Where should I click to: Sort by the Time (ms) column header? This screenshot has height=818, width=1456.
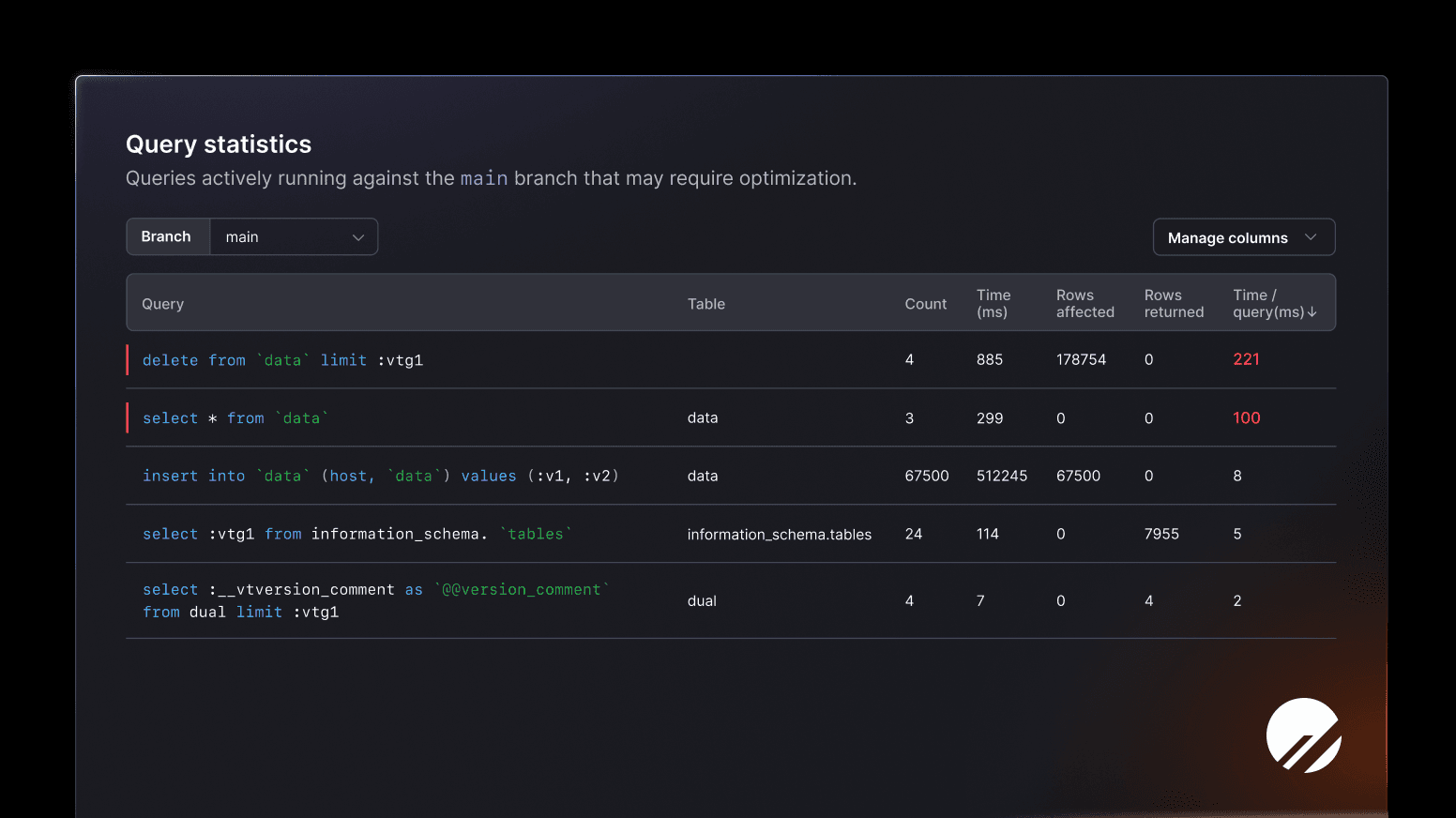pos(993,303)
